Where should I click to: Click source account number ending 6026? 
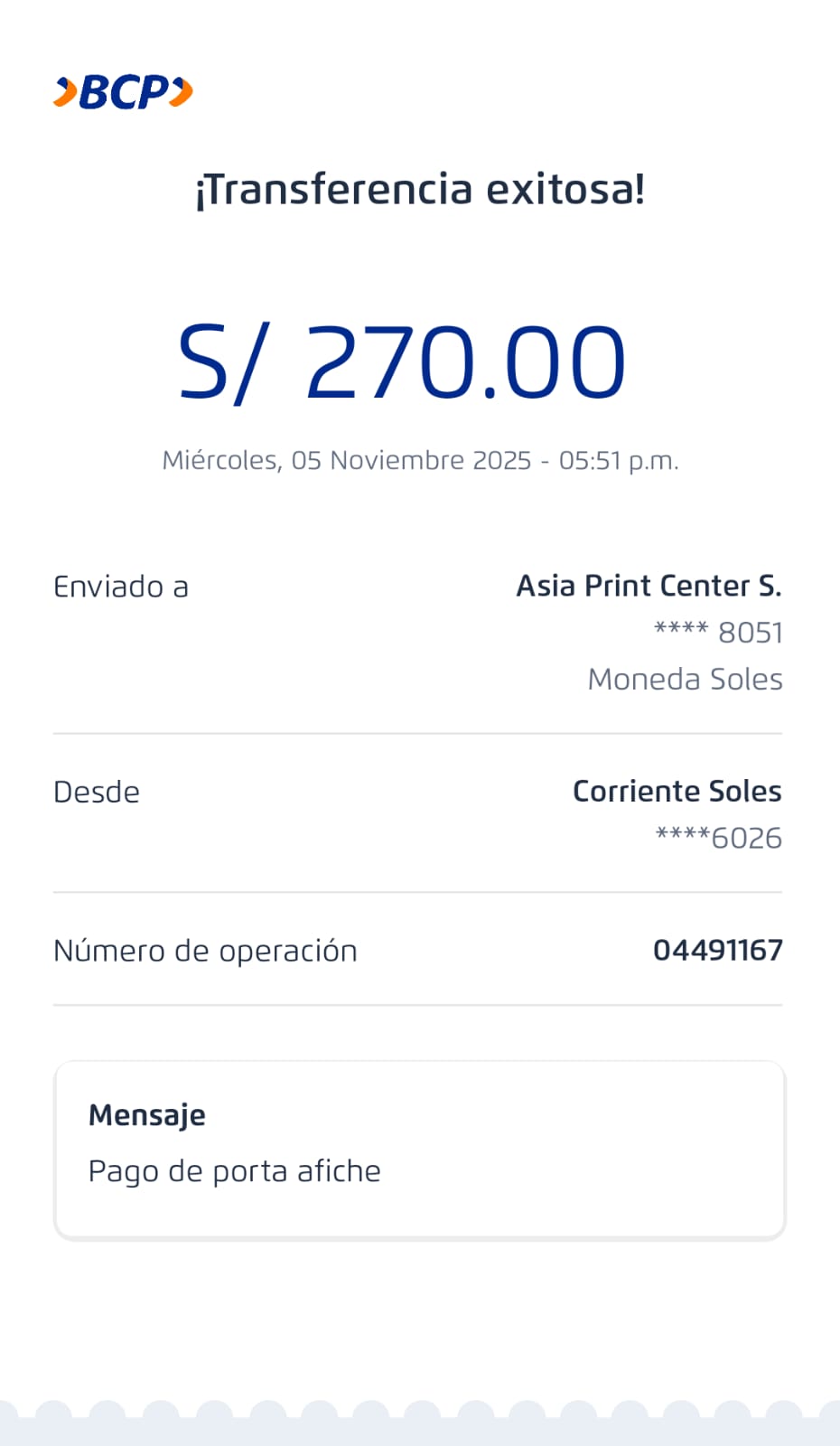tap(719, 839)
